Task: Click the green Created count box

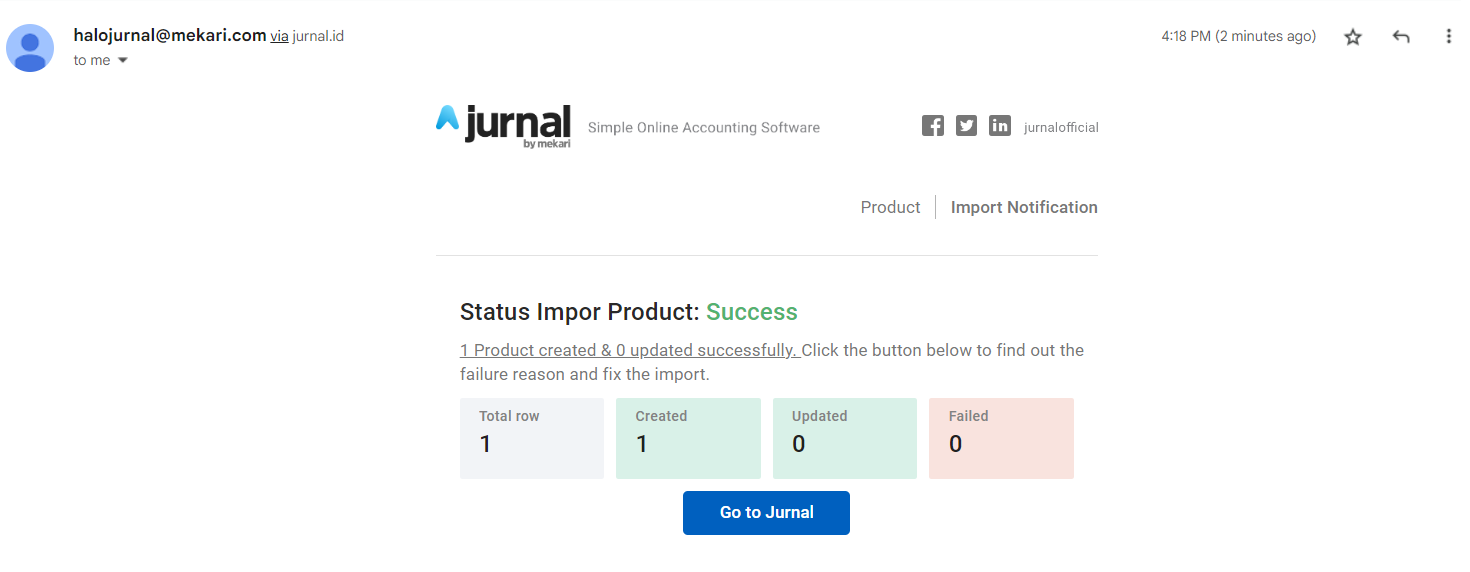Action: coord(688,438)
